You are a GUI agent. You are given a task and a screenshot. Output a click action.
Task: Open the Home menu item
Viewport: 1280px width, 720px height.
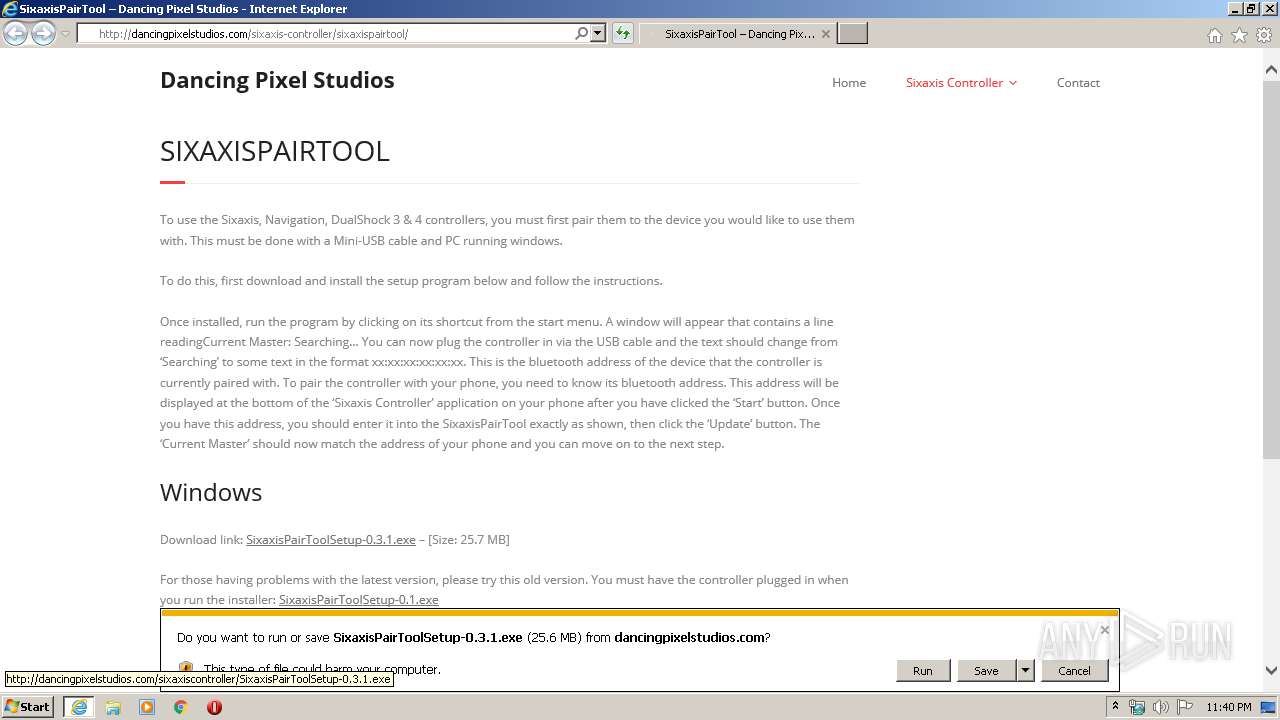849,83
